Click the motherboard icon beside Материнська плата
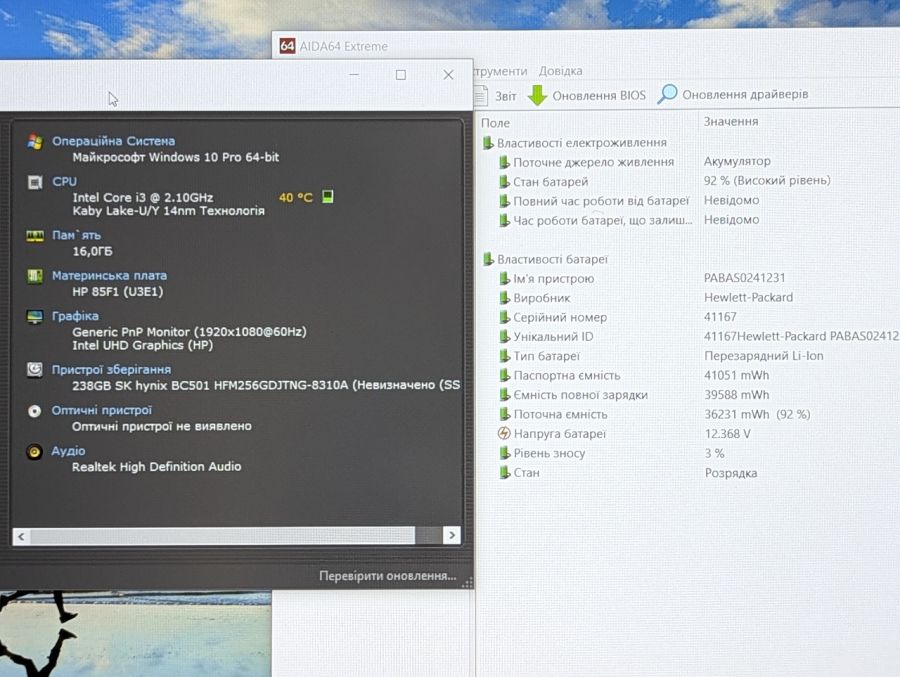This screenshot has width=900, height=677. [35, 276]
